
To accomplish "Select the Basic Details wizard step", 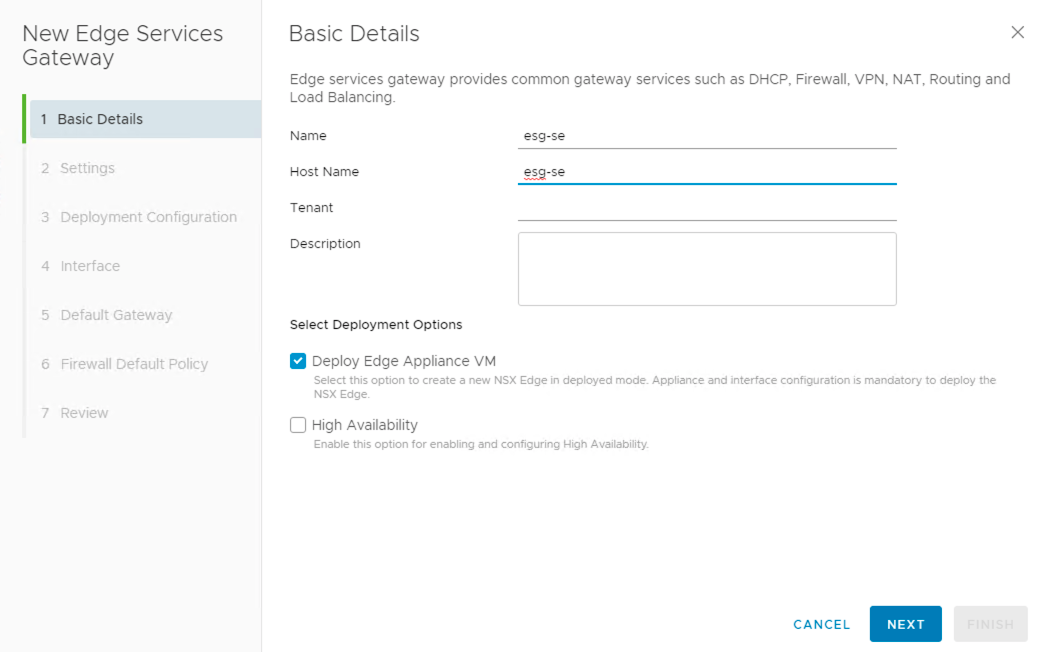I will (100, 119).
